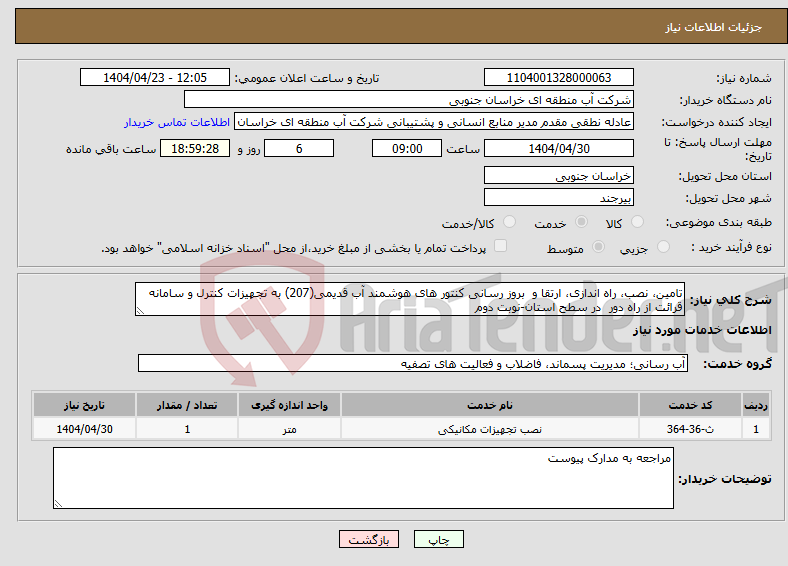Click the ردیف column header
The image size is (788, 566).
tap(756, 405)
